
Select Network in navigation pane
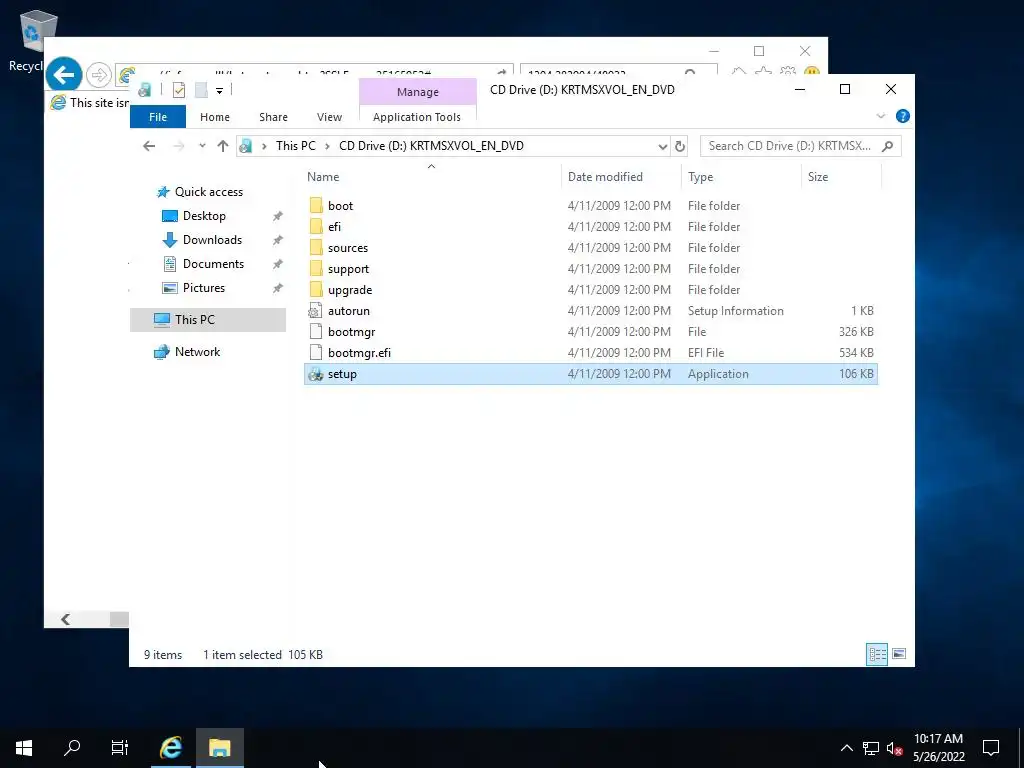click(197, 352)
